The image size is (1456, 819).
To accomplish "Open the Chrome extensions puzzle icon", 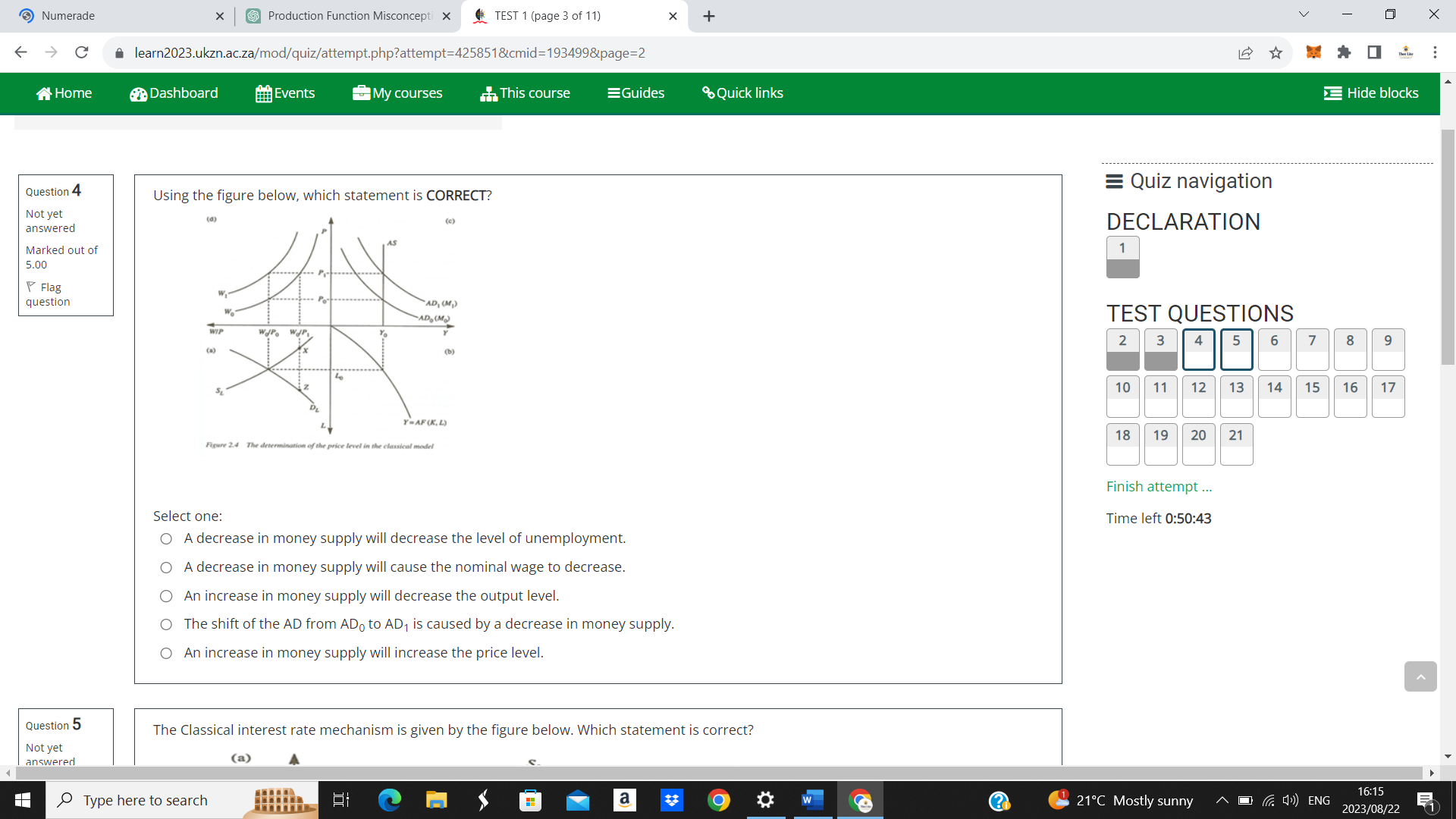I will pyautogui.click(x=1344, y=52).
